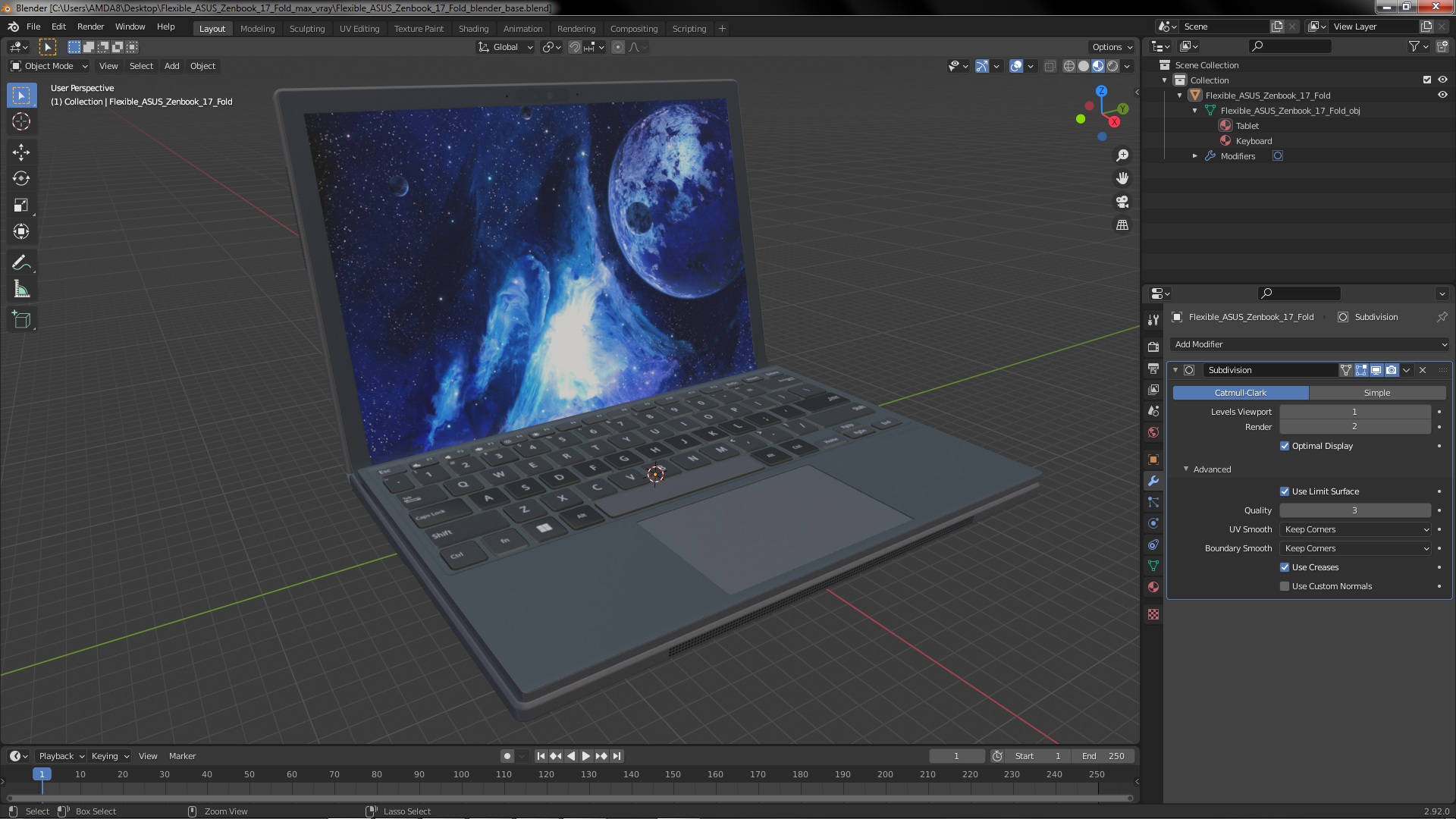Click the End frame field in timeline
Image resolution: width=1456 pixels, height=819 pixels.
pyautogui.click(x=1103, y=756)
